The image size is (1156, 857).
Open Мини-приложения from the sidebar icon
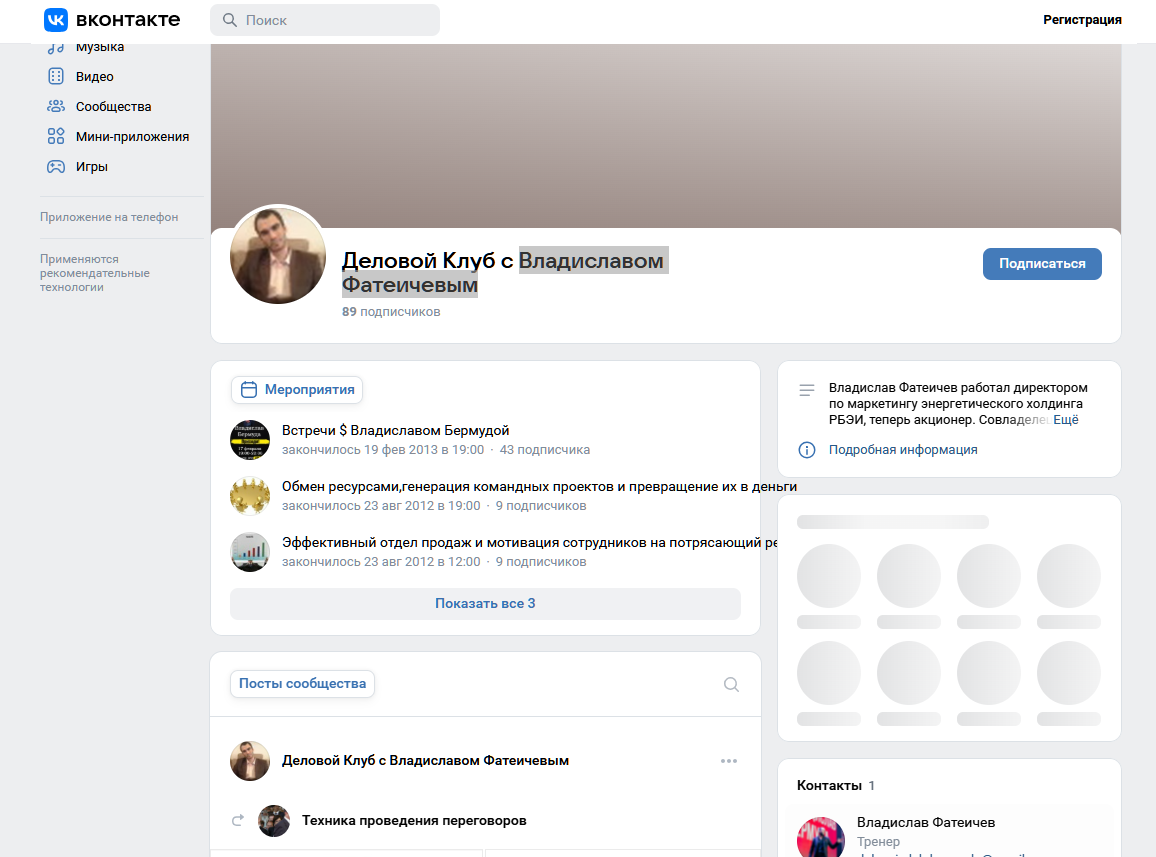click(x=55, y=136)
